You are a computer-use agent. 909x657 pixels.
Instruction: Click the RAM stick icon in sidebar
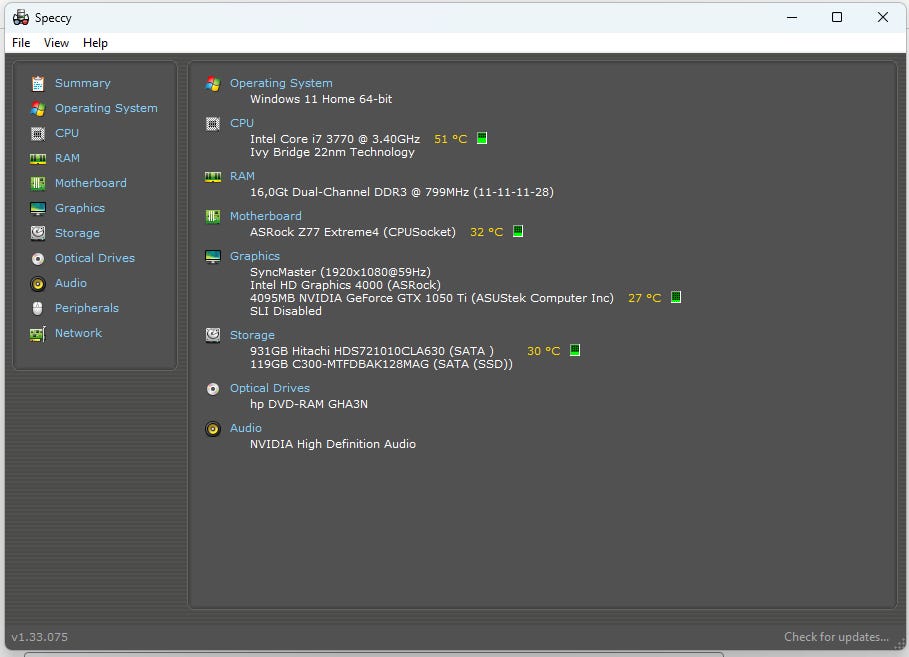38,158
